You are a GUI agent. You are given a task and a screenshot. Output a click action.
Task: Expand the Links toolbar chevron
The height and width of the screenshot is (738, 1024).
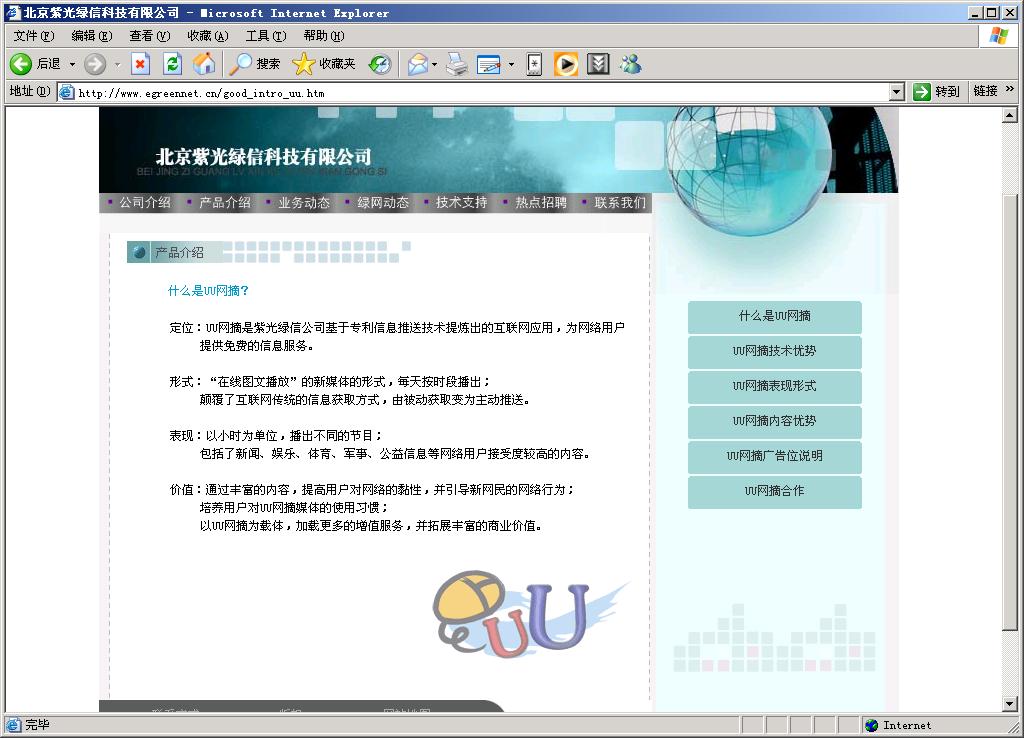pyautogui.click(x=1010, y=89)
